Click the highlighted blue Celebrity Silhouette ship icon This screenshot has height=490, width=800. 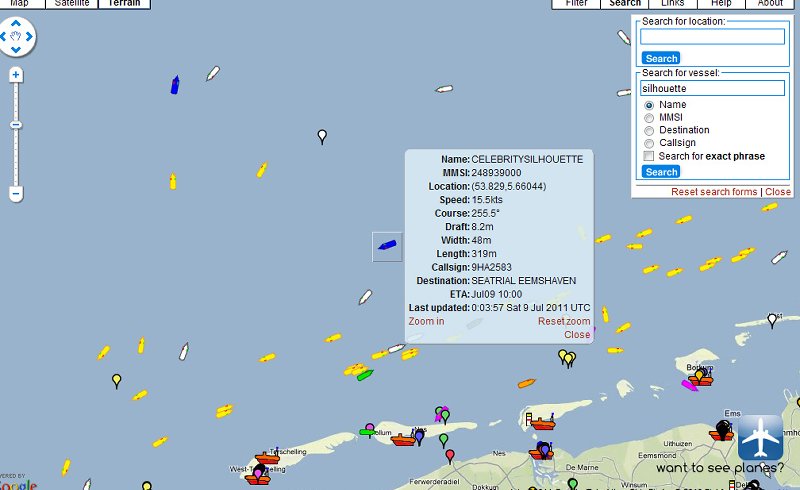pos(387,245)
